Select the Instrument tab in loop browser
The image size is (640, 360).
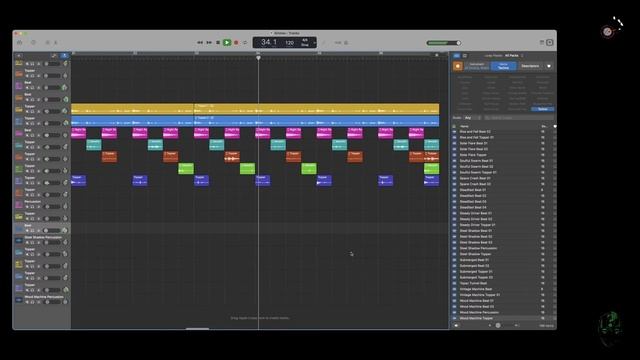click(x=477, y=66)
